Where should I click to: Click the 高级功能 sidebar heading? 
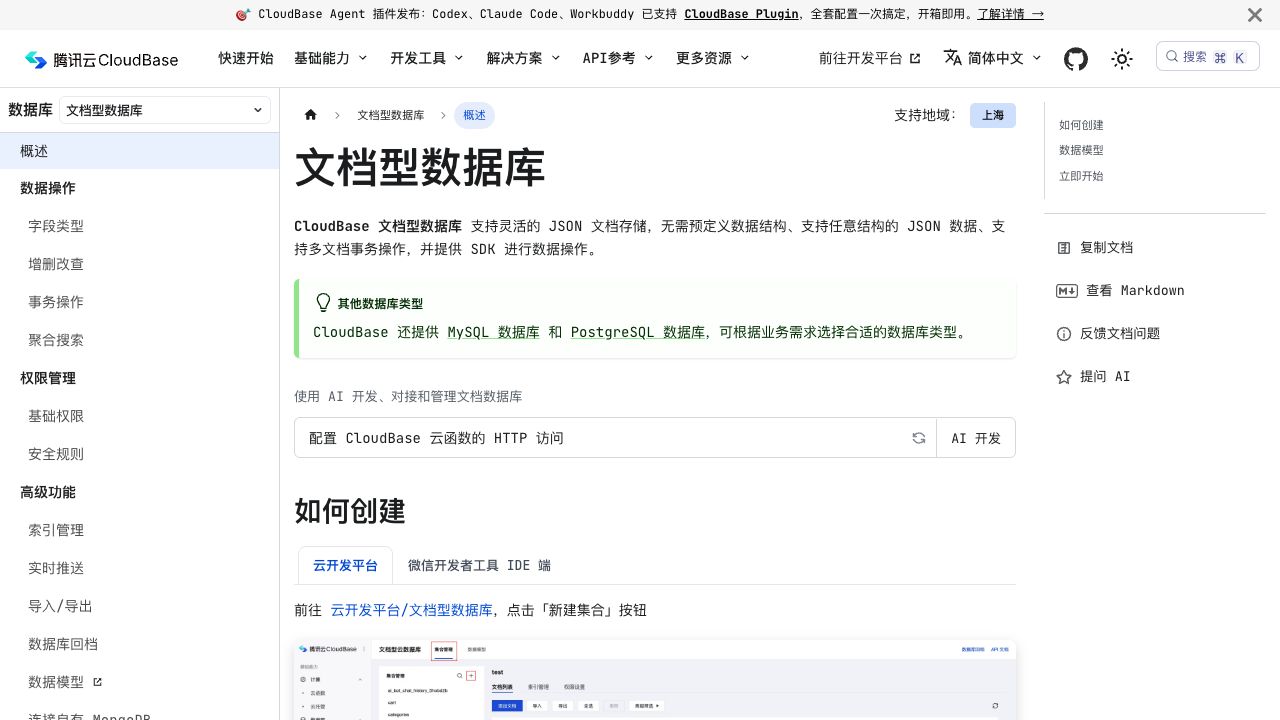coord(48,492)
